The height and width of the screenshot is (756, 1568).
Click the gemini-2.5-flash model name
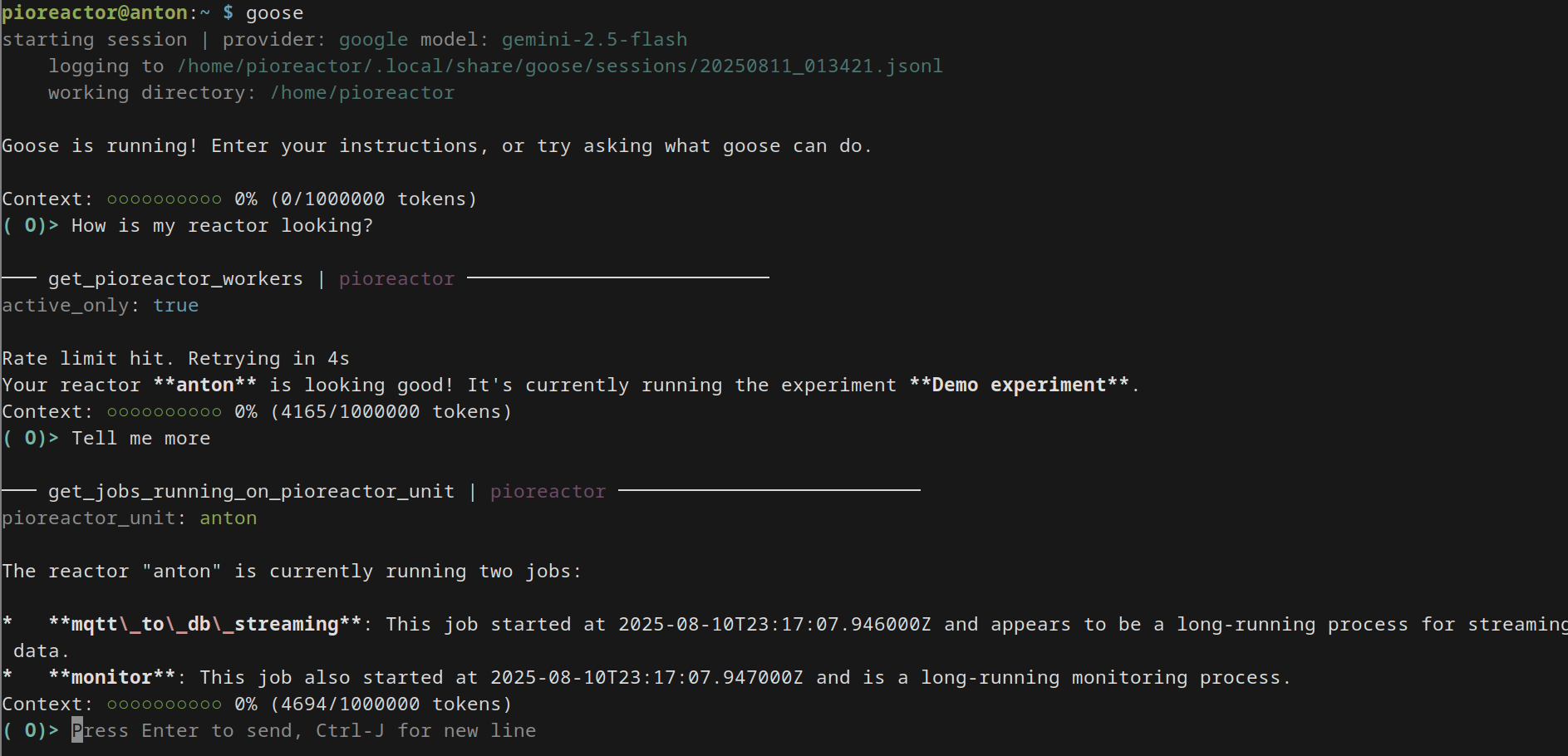(x=594, y=40)
